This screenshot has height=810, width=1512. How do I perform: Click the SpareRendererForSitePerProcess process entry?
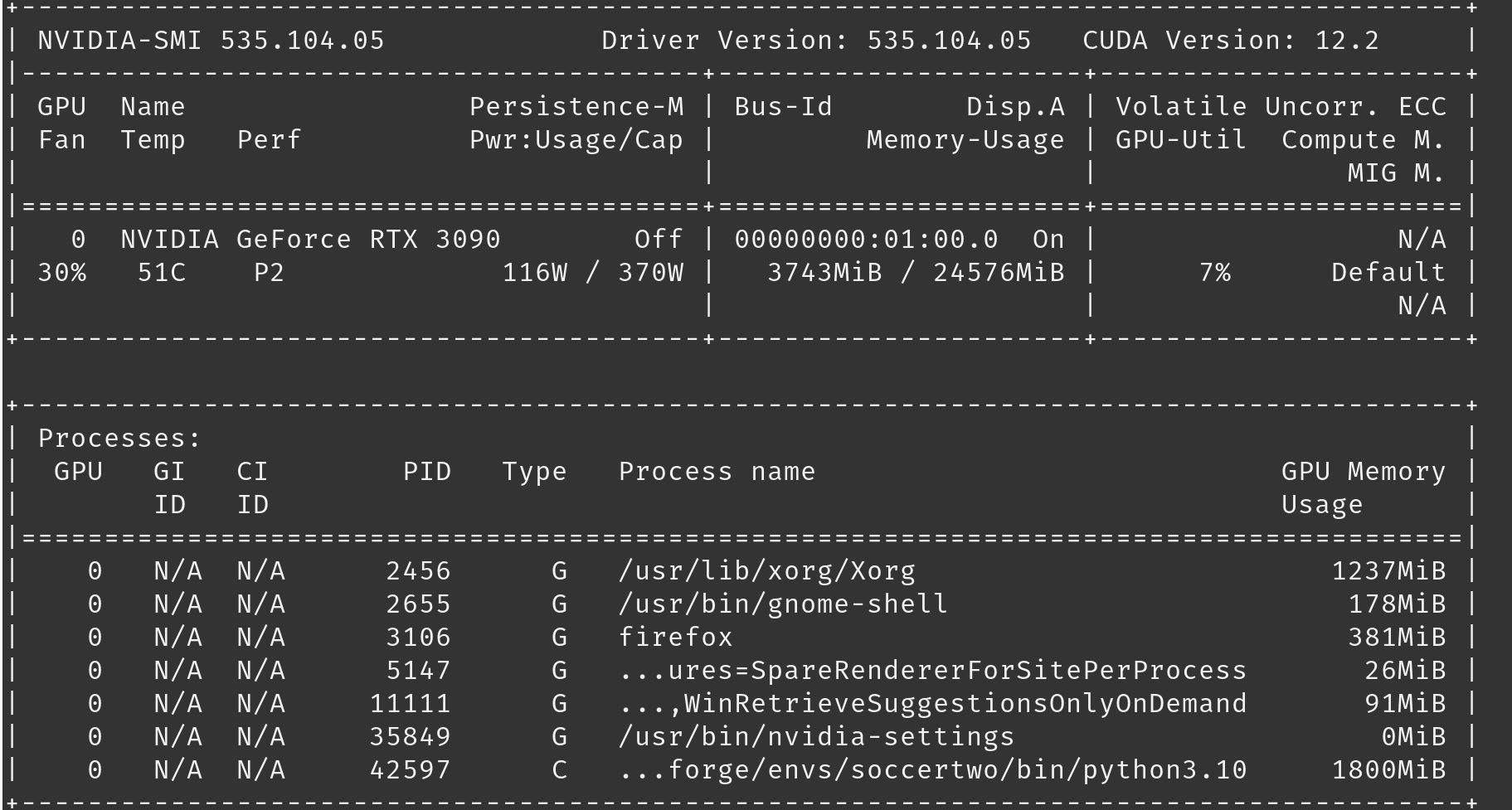[932, 671]
